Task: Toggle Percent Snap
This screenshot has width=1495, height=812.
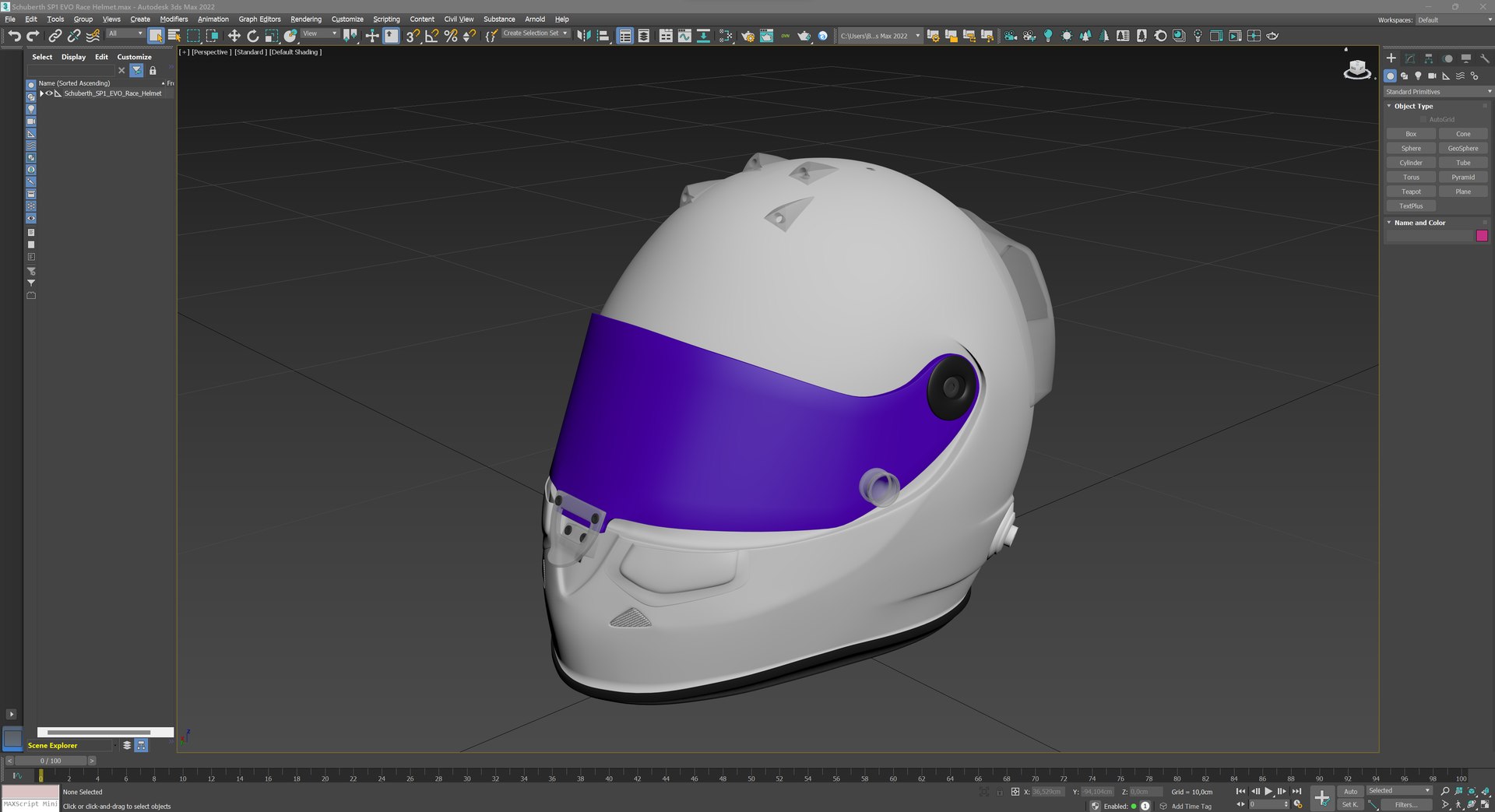Action: coord(450,36)
